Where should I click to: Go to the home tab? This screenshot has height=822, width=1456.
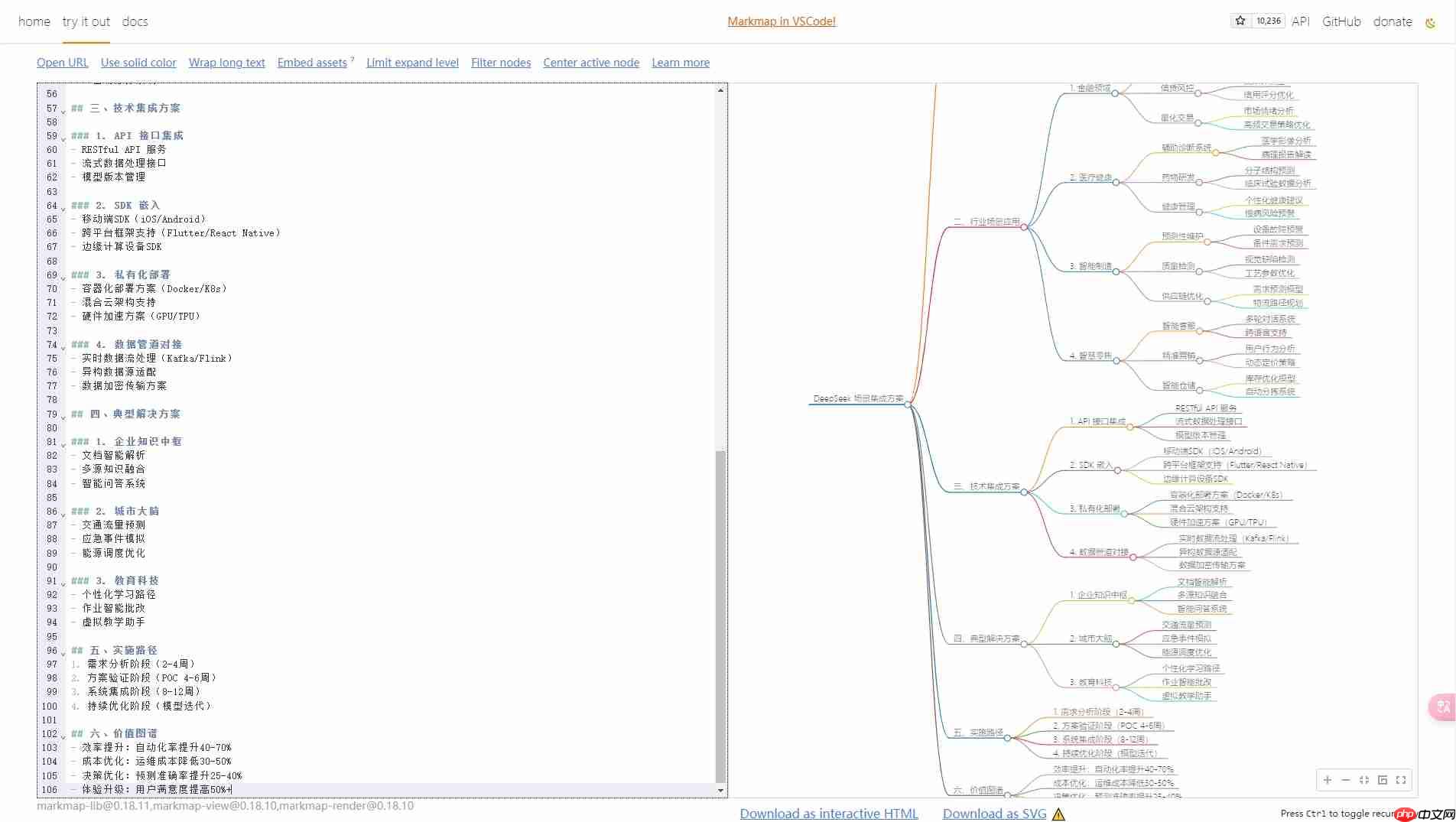tap(34, 21)
